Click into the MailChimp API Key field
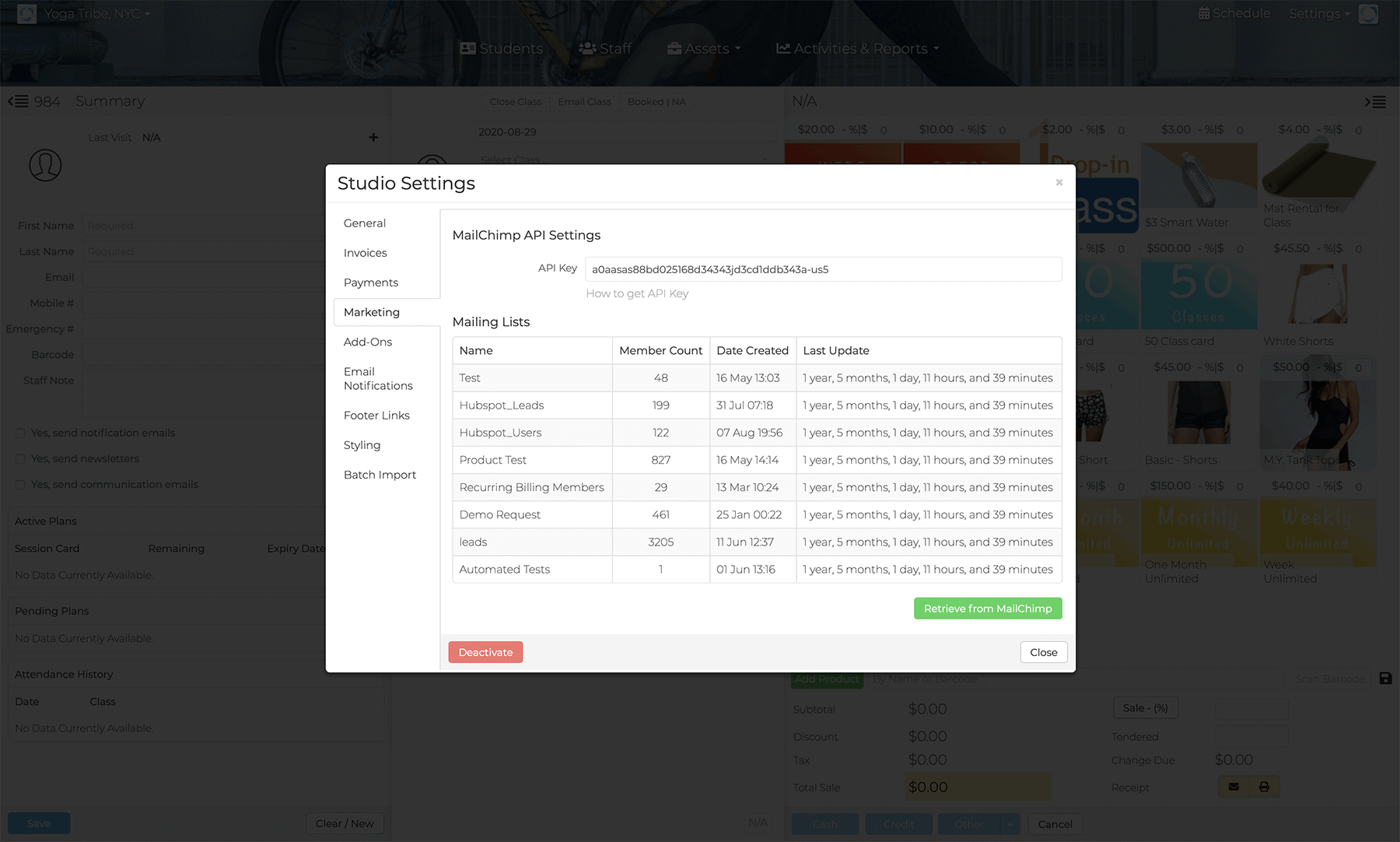This screenshot has height=842, width=1400. pyautogui.click(x=824, y=269)
